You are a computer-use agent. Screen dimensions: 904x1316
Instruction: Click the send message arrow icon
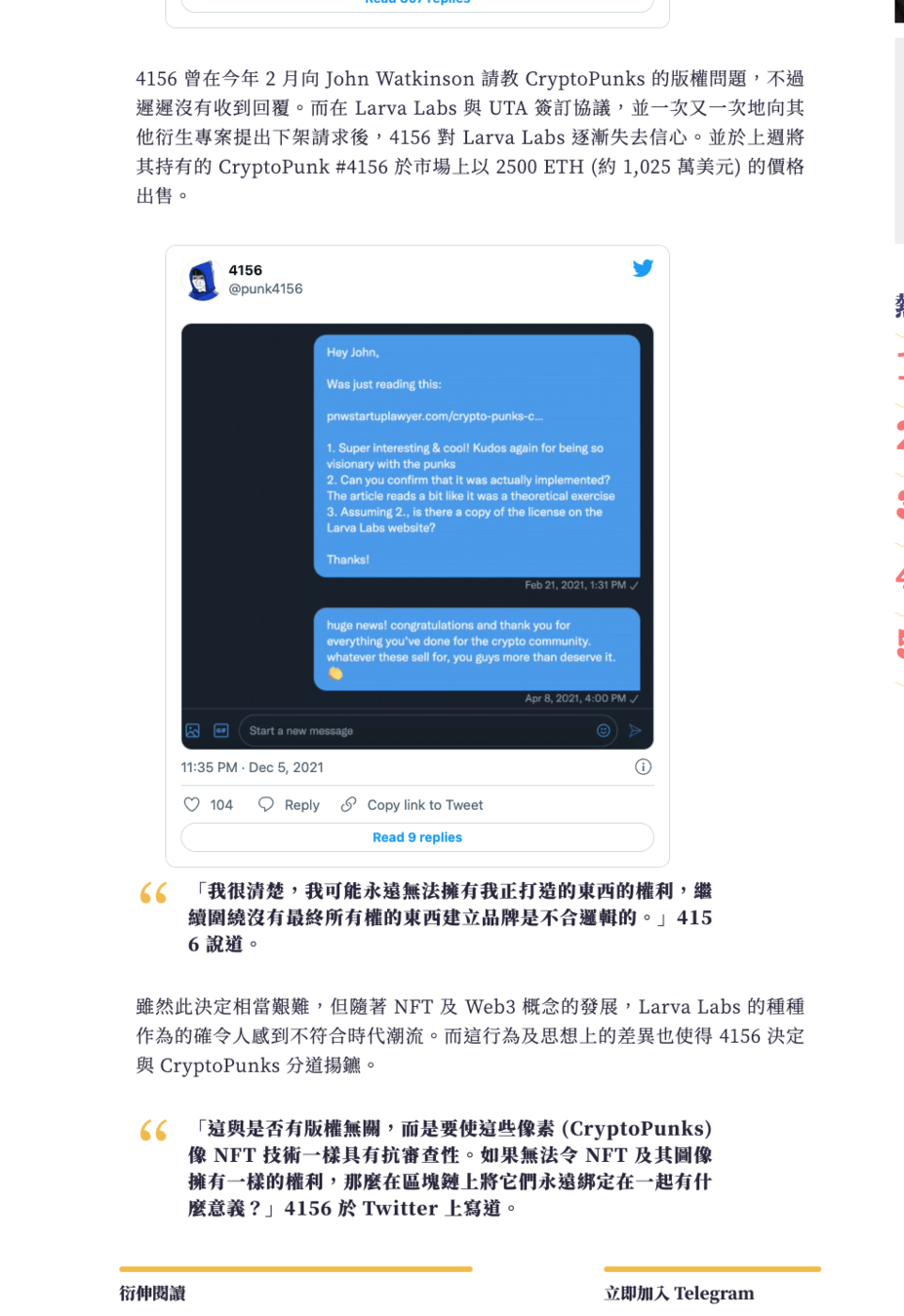tap(635, 730)
